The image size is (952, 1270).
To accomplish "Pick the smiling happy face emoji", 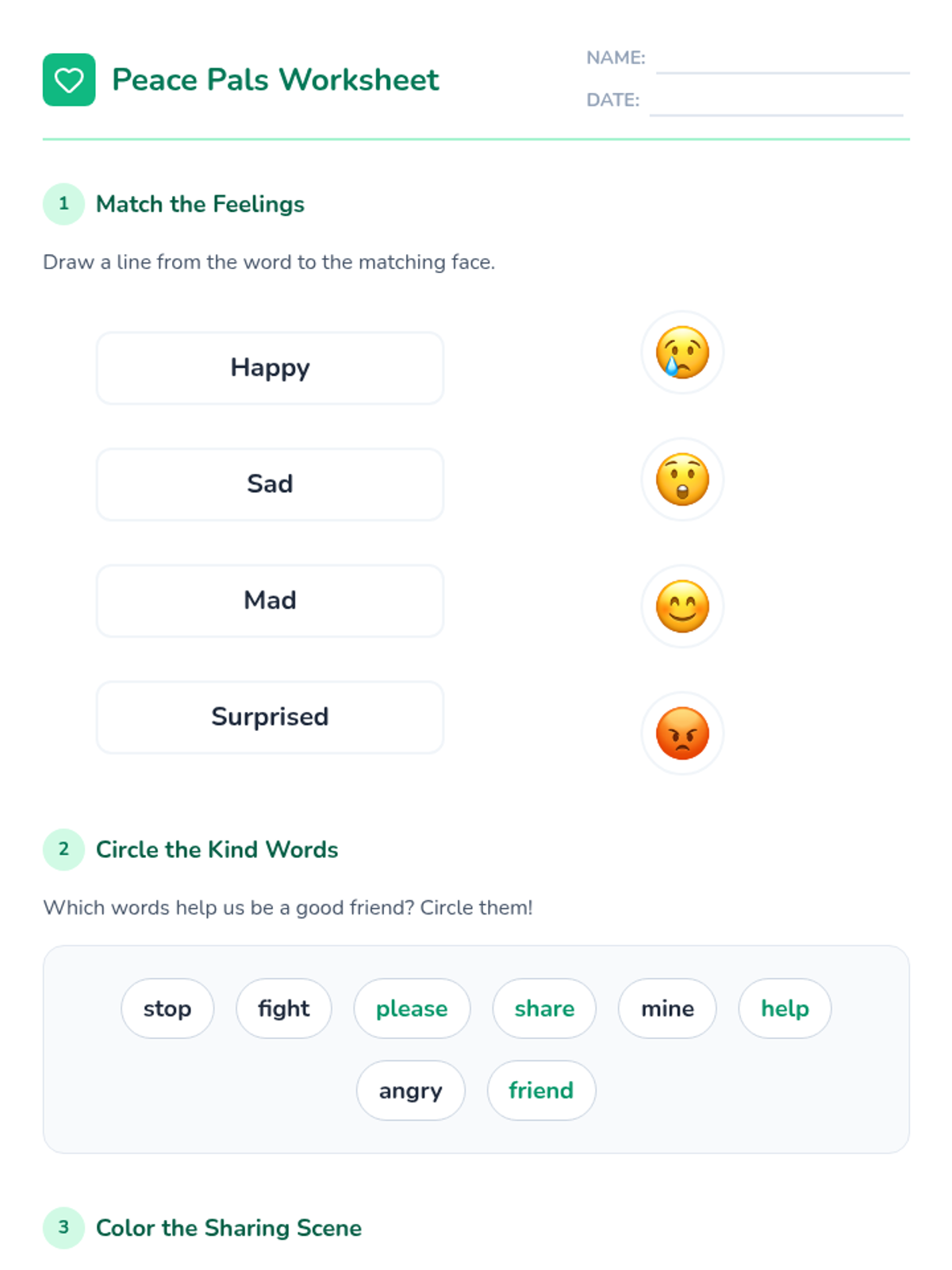I will (682, 606).
